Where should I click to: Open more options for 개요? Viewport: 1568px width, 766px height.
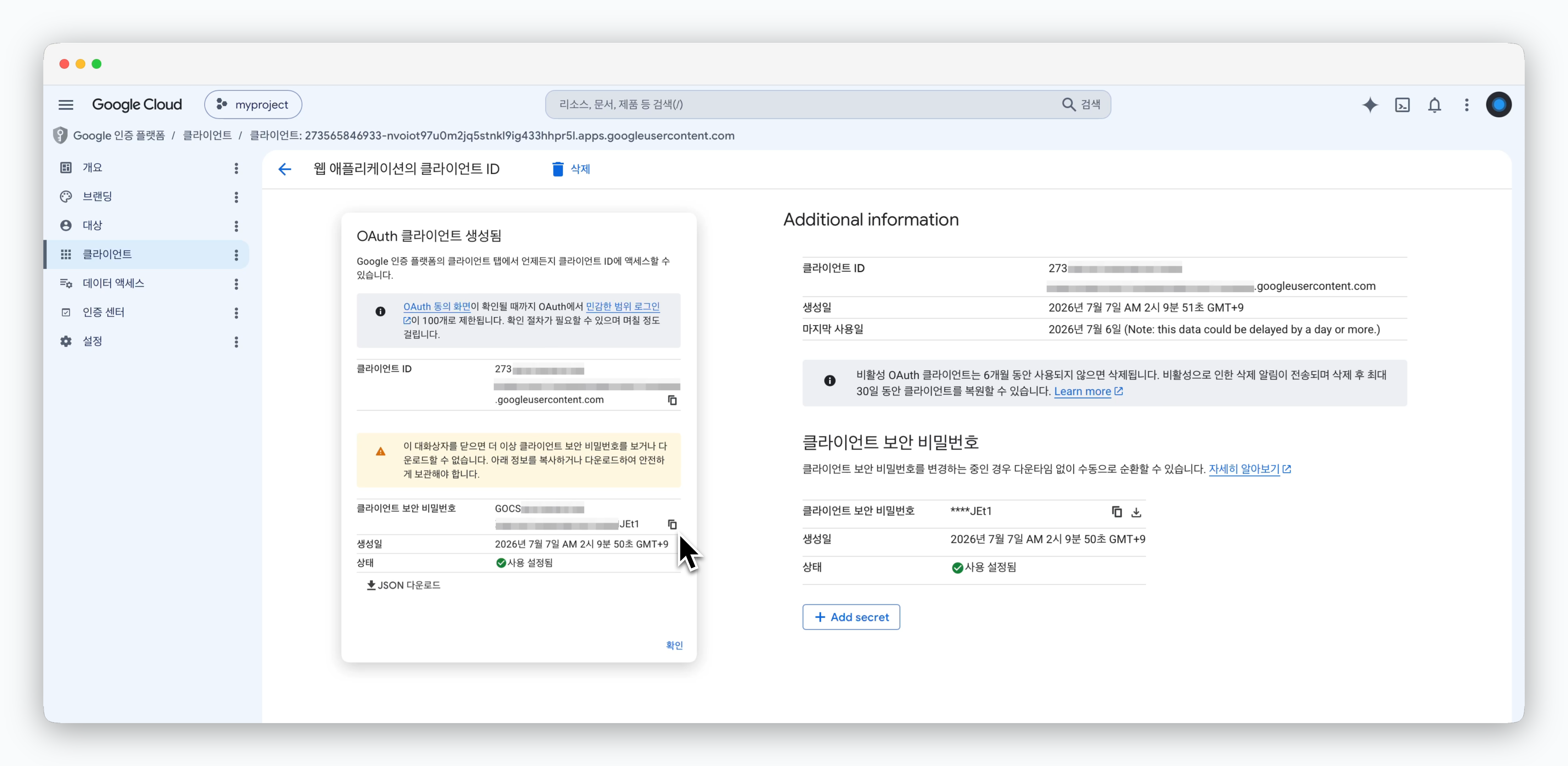(x=236, y=168)
